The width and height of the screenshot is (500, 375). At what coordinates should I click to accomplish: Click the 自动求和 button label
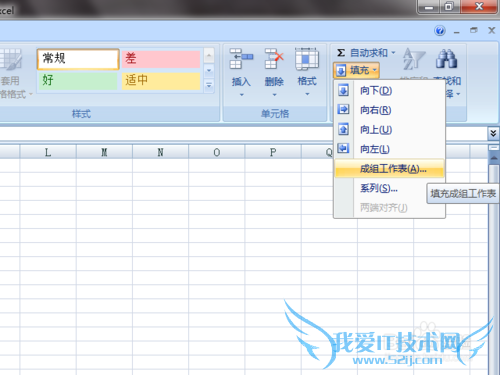coord(369,53)
